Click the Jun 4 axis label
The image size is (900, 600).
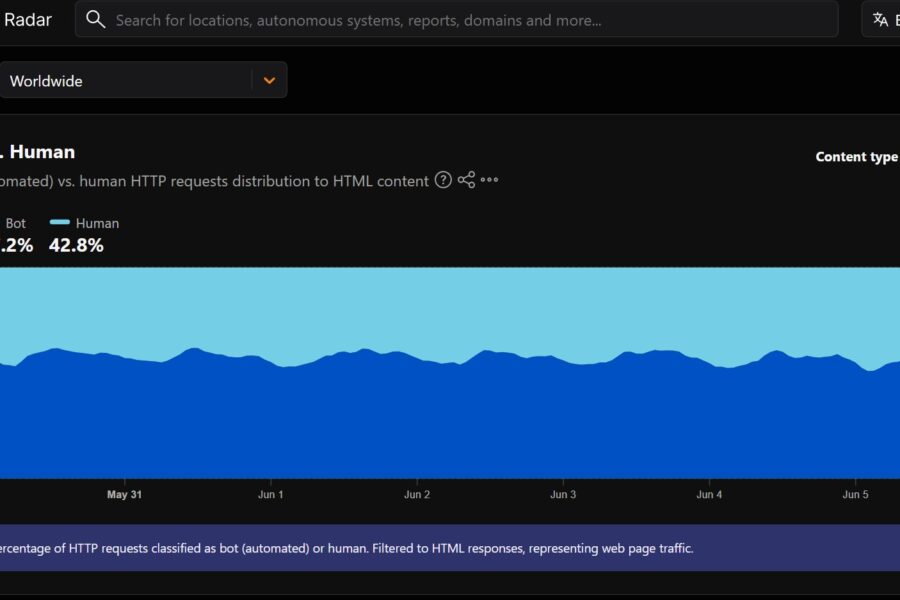tap(709, 494)
